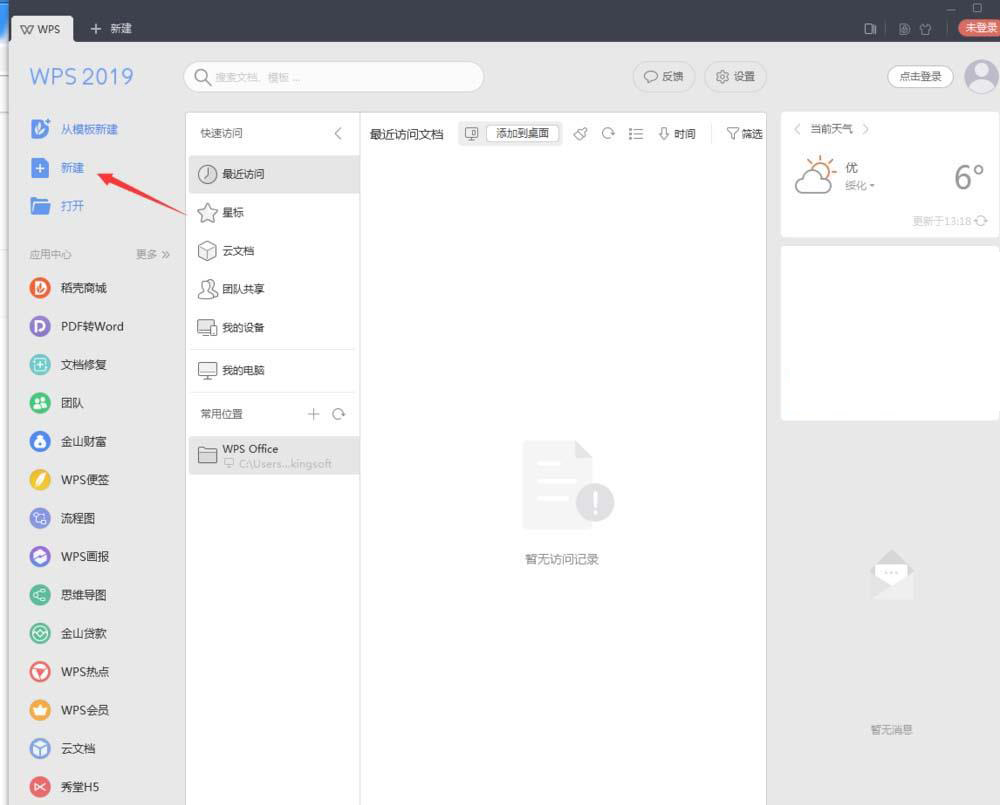Viewport: 1000px width, 805px height.
Task: Open the 金山财富 icon
Action: pos(40,441)
